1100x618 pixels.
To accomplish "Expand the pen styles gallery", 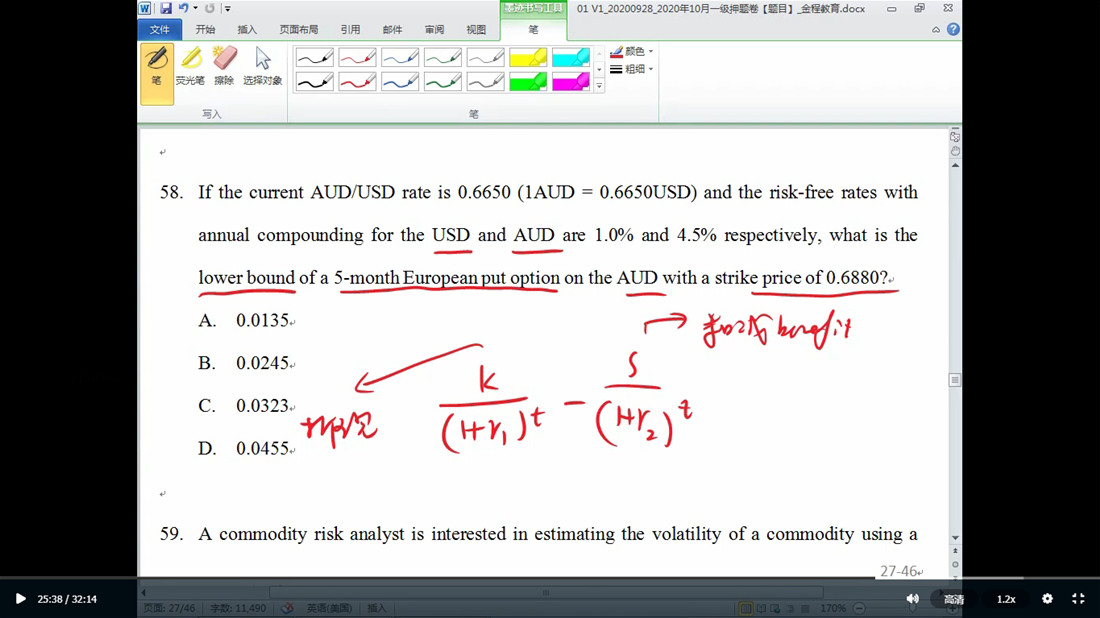I will pos(599,86).
